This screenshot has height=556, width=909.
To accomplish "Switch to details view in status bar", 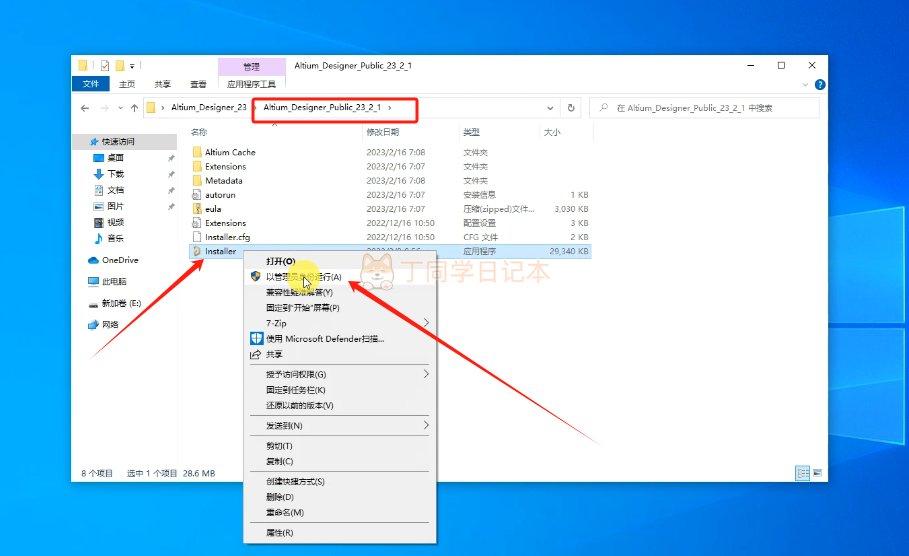I will click(802, 473).
